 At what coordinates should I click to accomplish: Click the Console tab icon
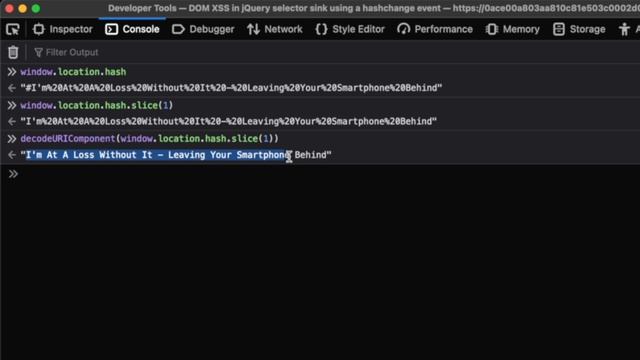point(111,29)
